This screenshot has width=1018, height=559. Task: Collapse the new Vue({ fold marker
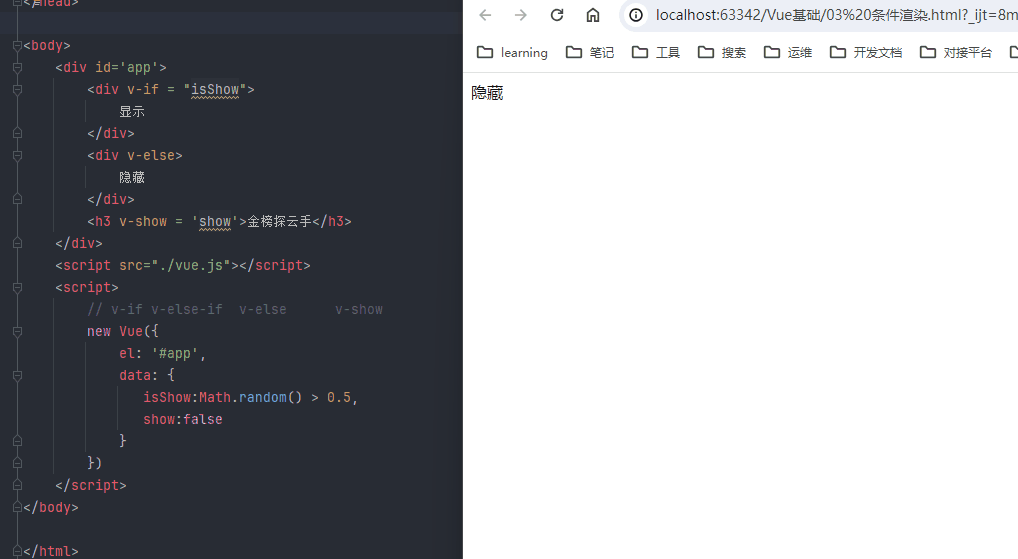pos(18,332)
